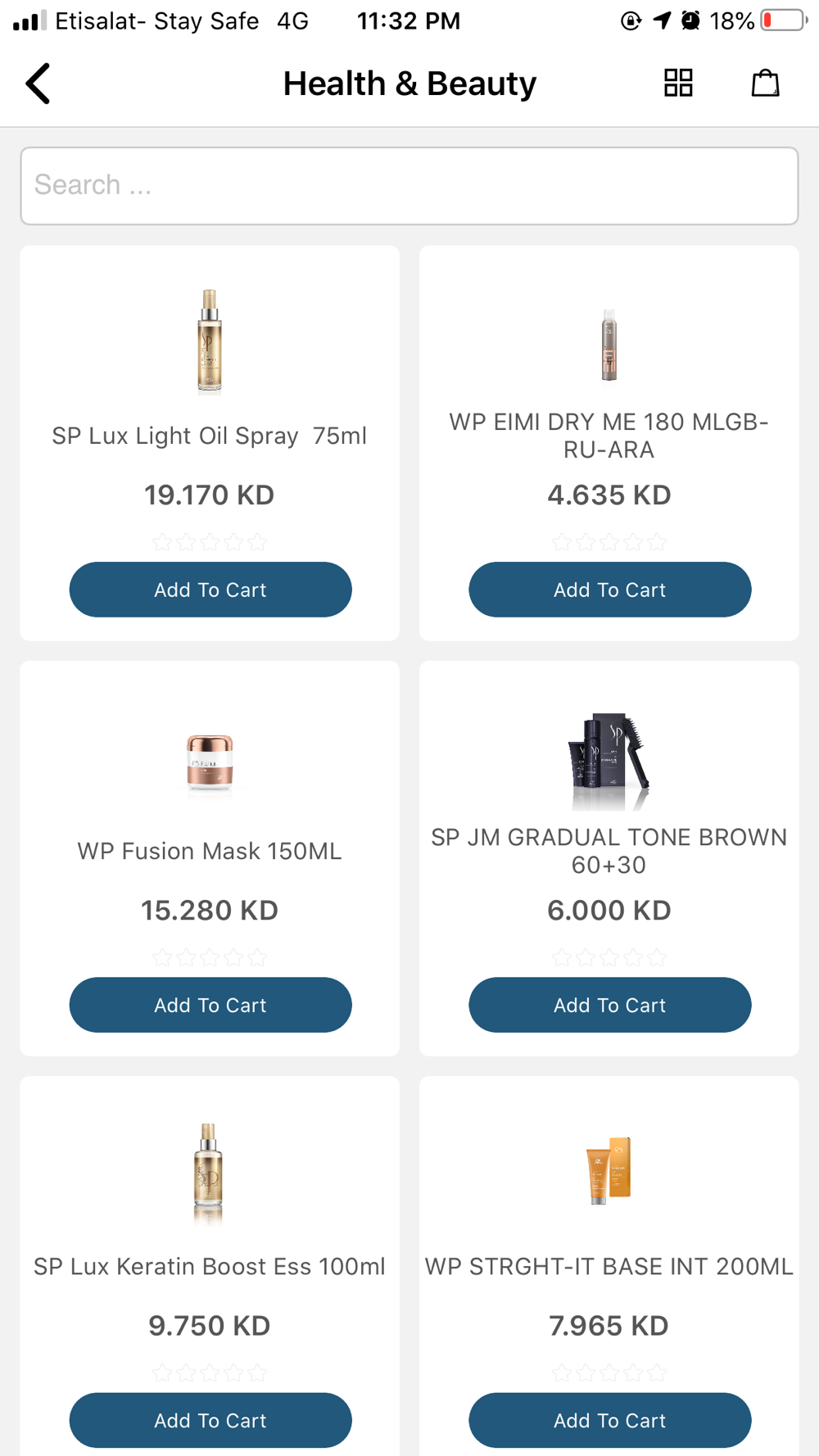The height and width of the screenshot is (1456, 819).
Task: Add SP Lux Light Oil Spray to cart
Action: tap(210, 590)
